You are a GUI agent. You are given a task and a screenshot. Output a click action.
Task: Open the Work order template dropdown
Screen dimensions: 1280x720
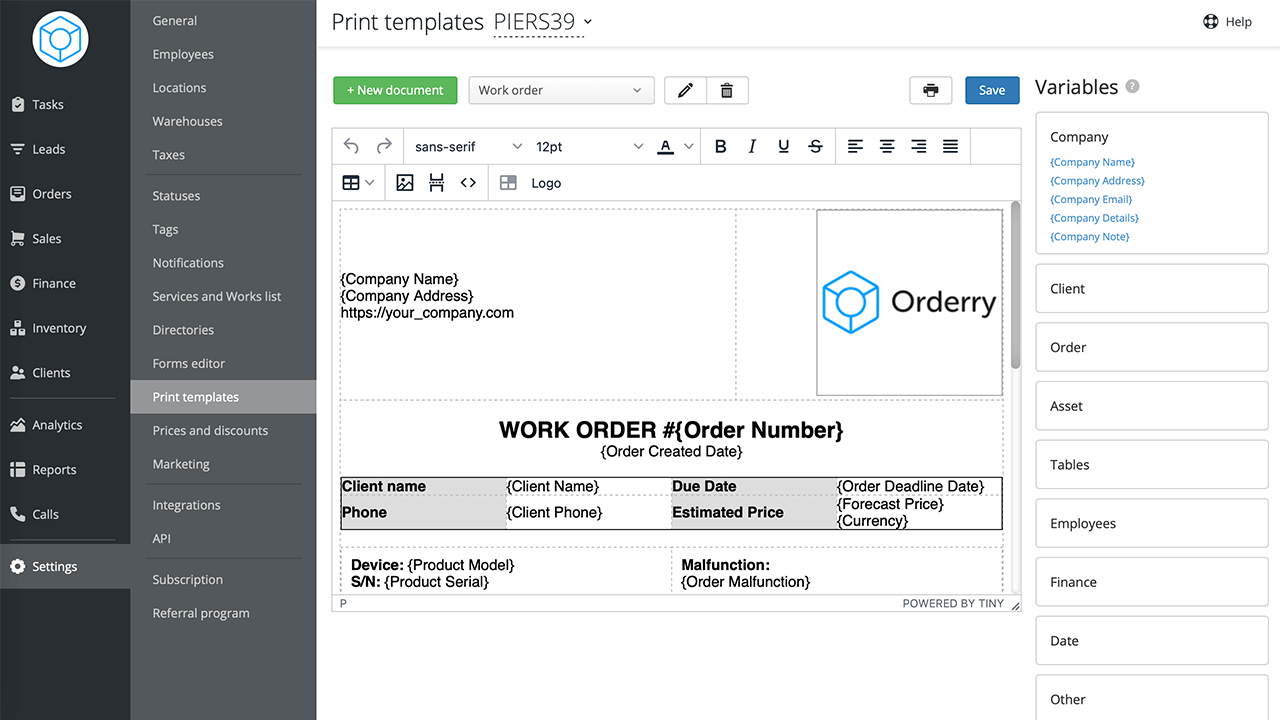tap(561, 90)
